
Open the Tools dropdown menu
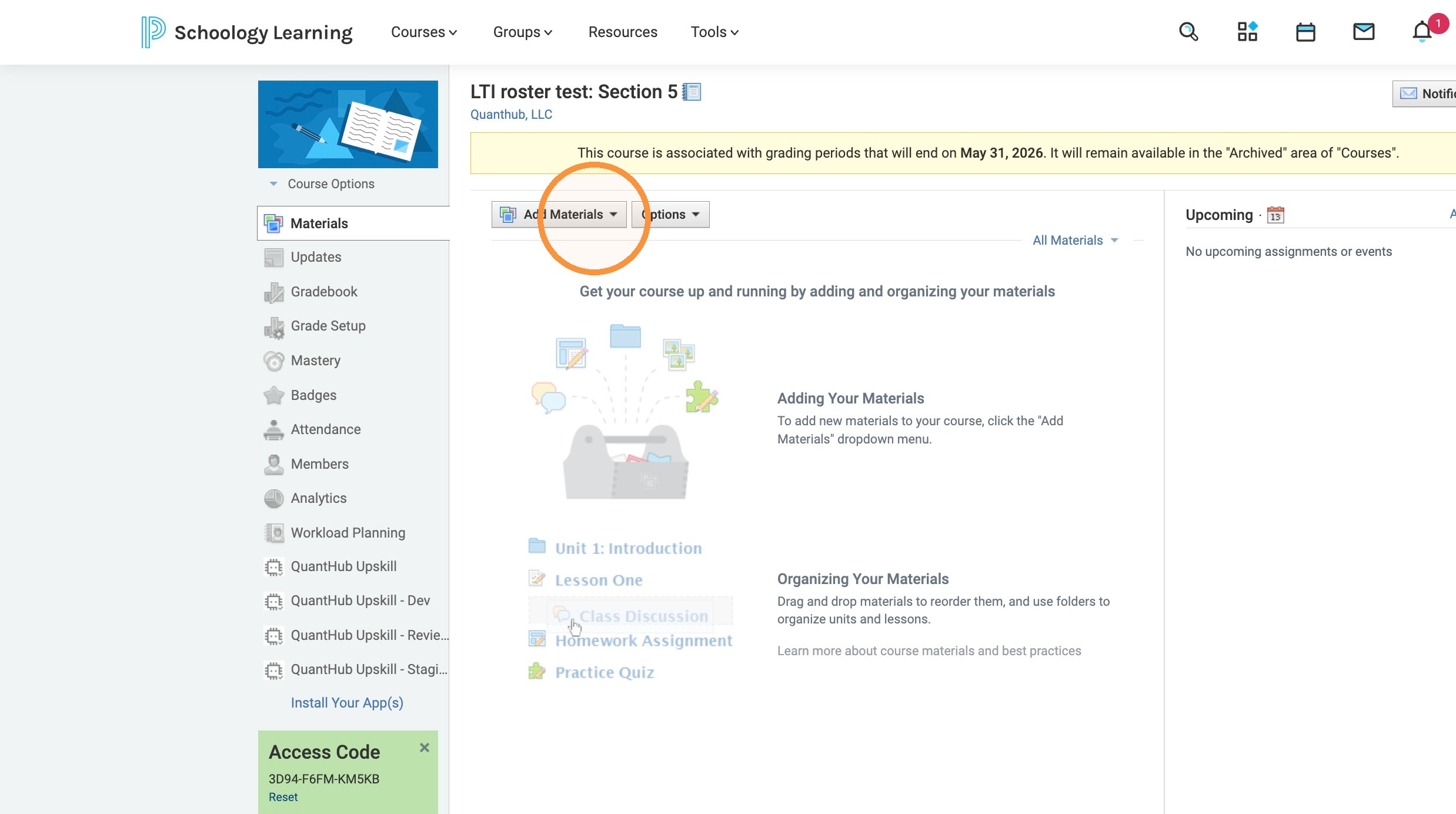click(714, 32)
